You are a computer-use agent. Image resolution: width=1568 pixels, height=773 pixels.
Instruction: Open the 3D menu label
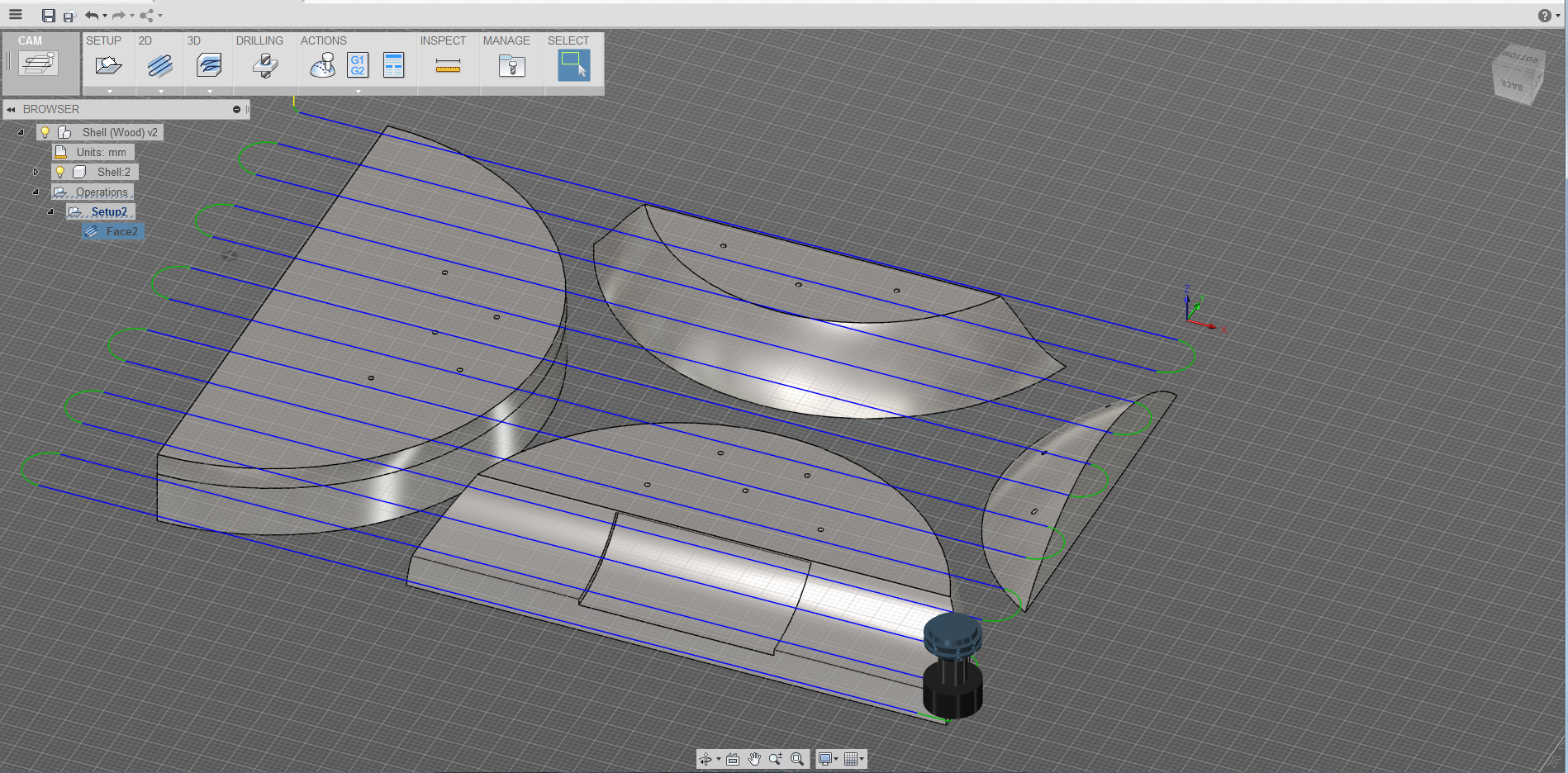tap(194, 40)
